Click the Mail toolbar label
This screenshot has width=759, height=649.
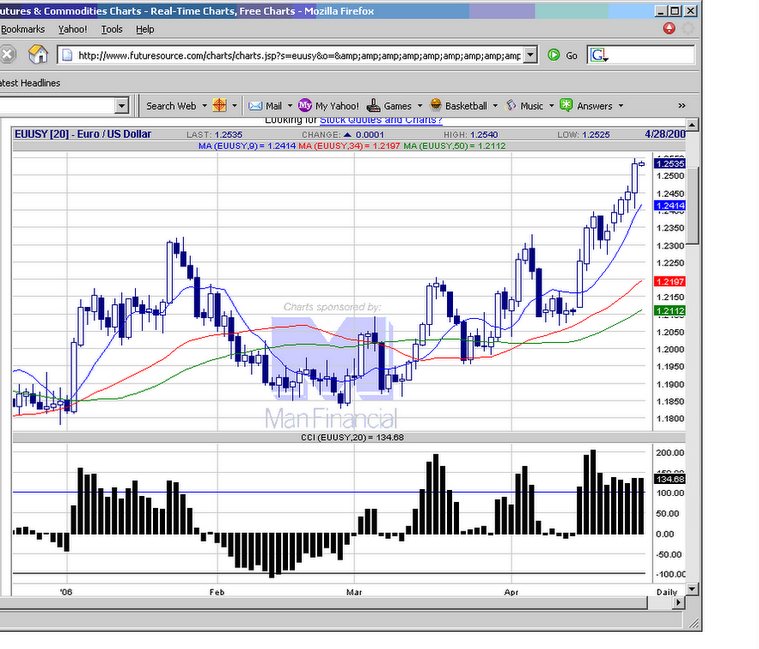(273, 106)
